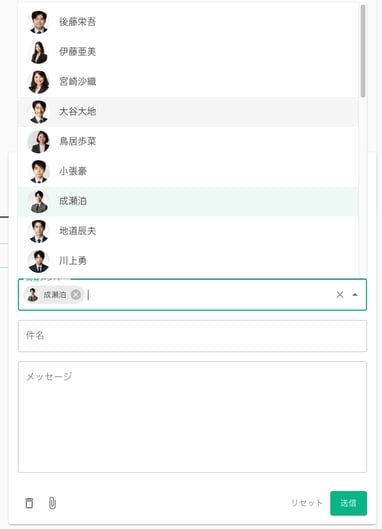Screen dimensions: 382x529
Task: Remove 成瀬泊 chip with its x icon
Action: (76, 295)
